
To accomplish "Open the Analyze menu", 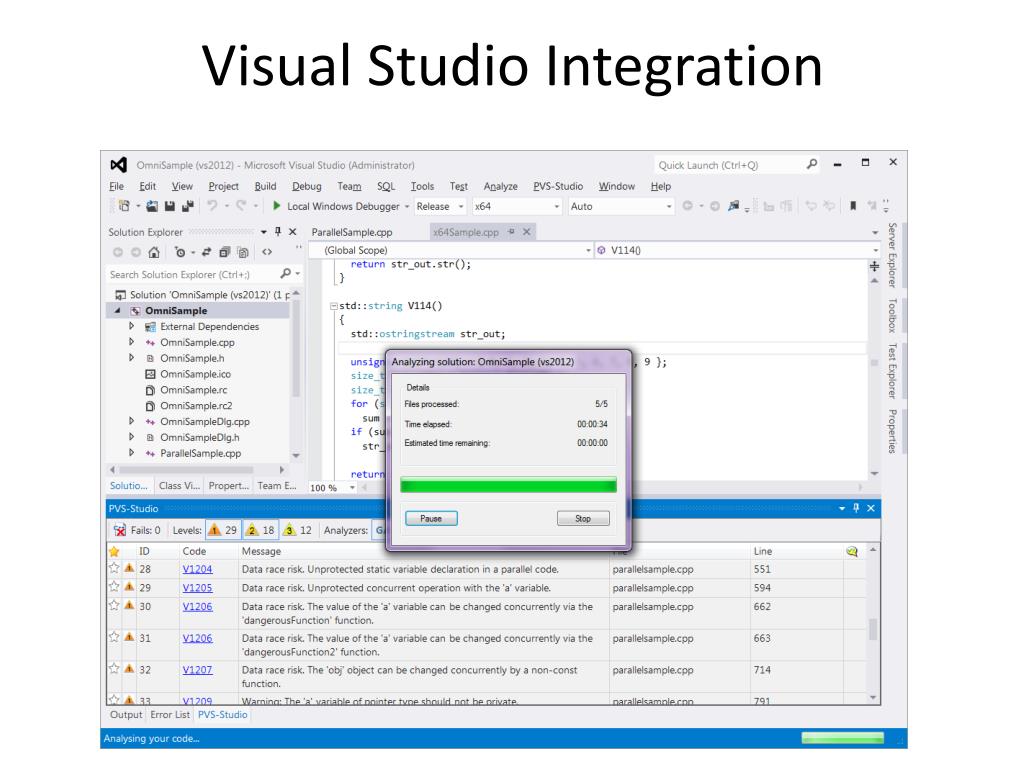I will pos(500,186).
